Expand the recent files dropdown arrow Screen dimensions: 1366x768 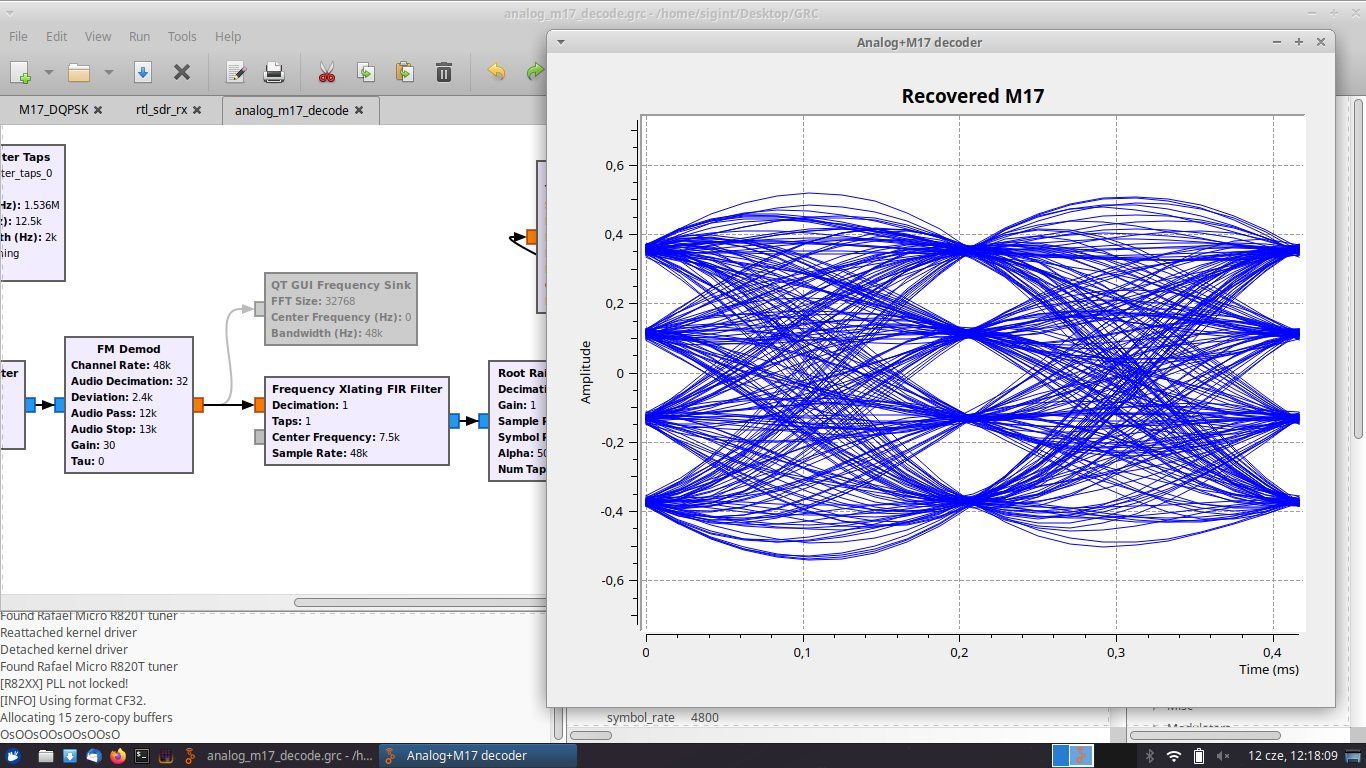tap(108, 72)
